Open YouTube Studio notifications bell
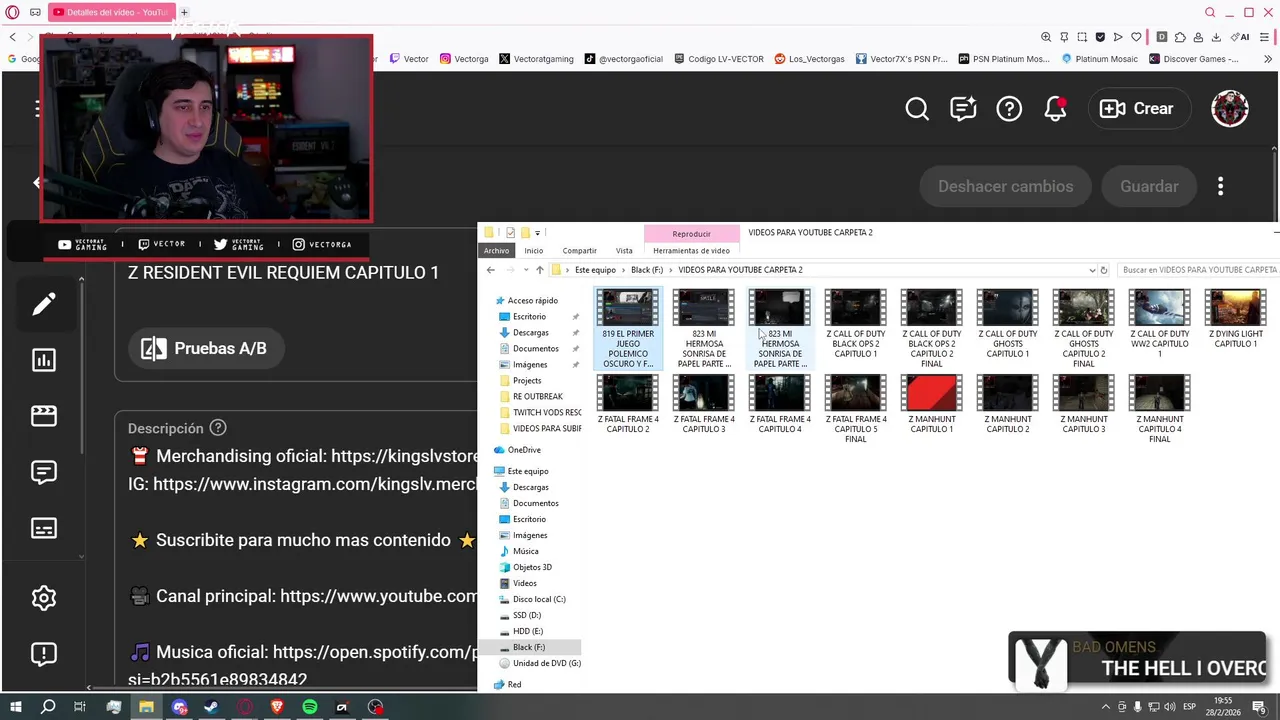1280x720 pixels. coord(1056,109)
